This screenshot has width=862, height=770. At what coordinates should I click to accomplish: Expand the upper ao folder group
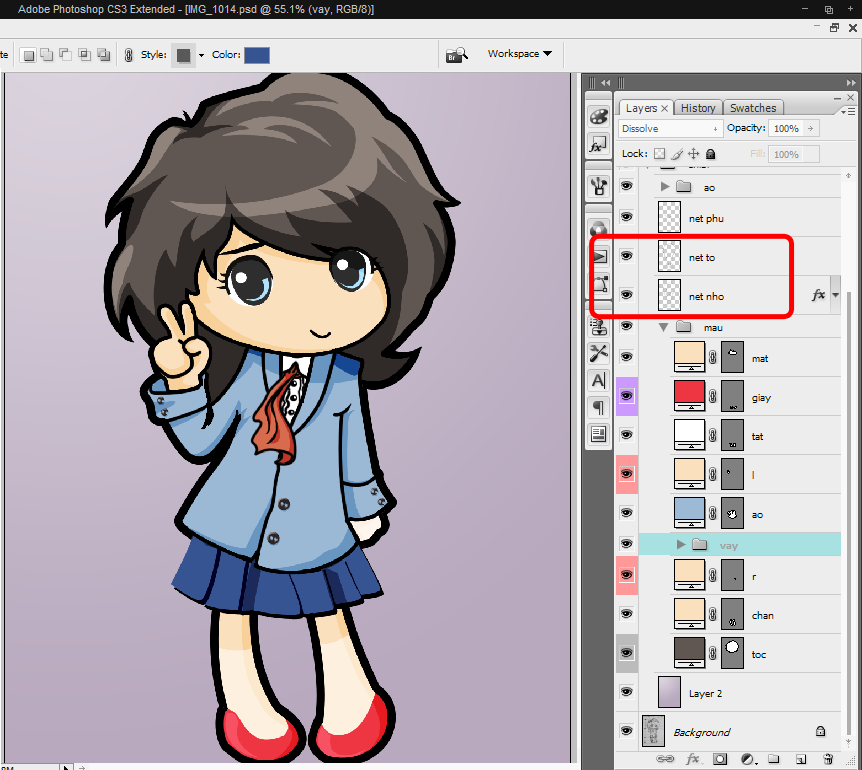pyautogui.click(x=665, y=187)
